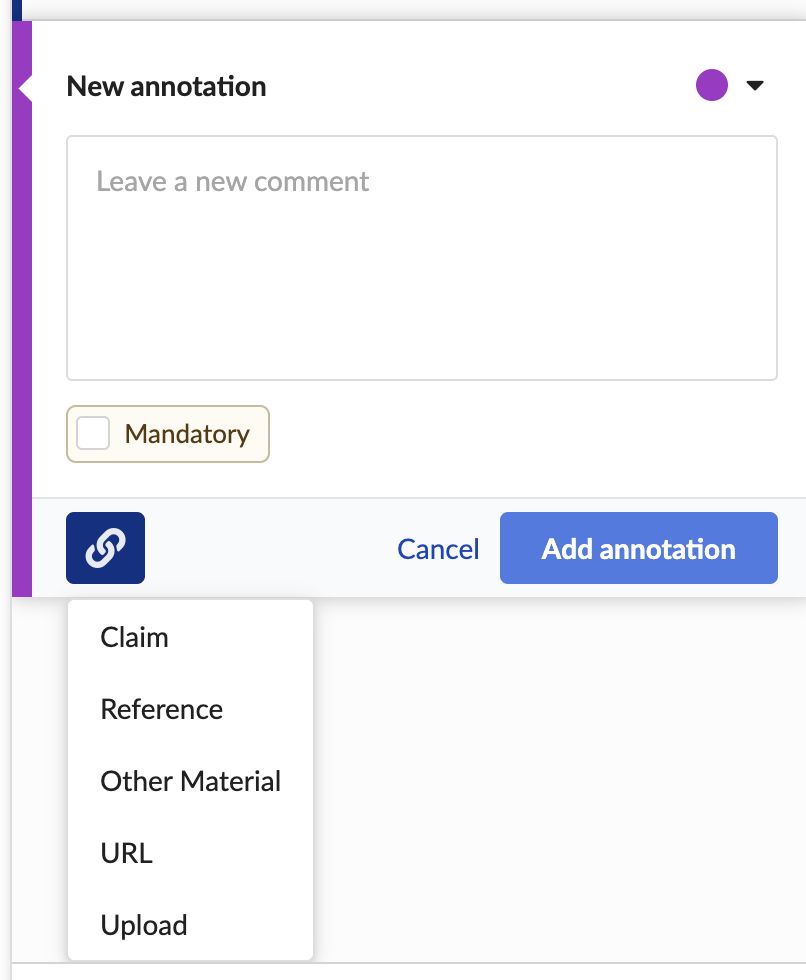Choose Claim from the link menu

(x=135, y=637)
